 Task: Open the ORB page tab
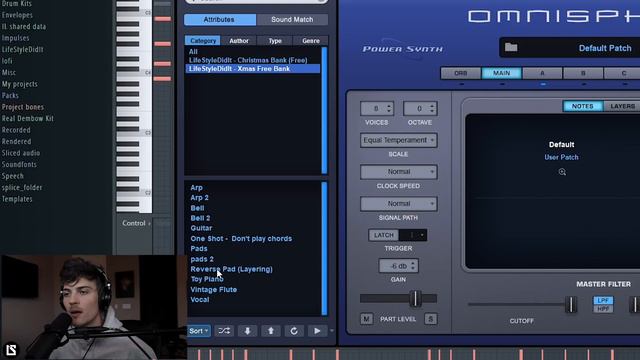pyautogui.click(x=460, y=73)
